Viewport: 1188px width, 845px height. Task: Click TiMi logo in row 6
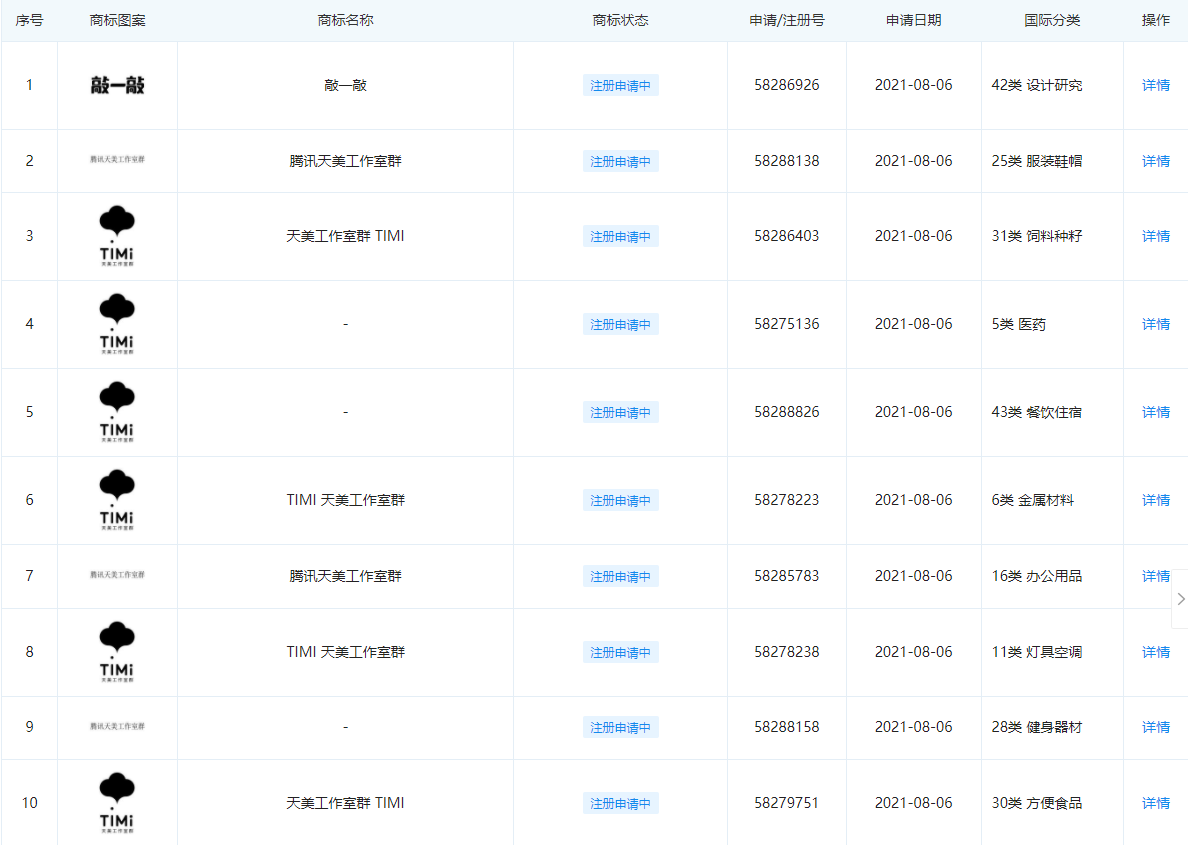[117, 499]
